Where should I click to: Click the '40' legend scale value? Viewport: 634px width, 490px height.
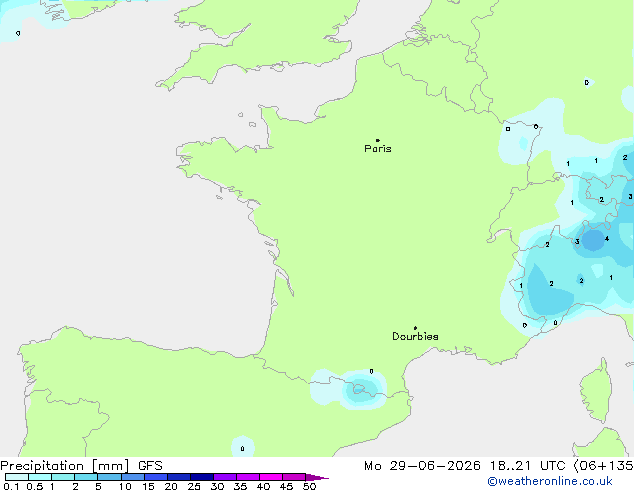point(263,486)
